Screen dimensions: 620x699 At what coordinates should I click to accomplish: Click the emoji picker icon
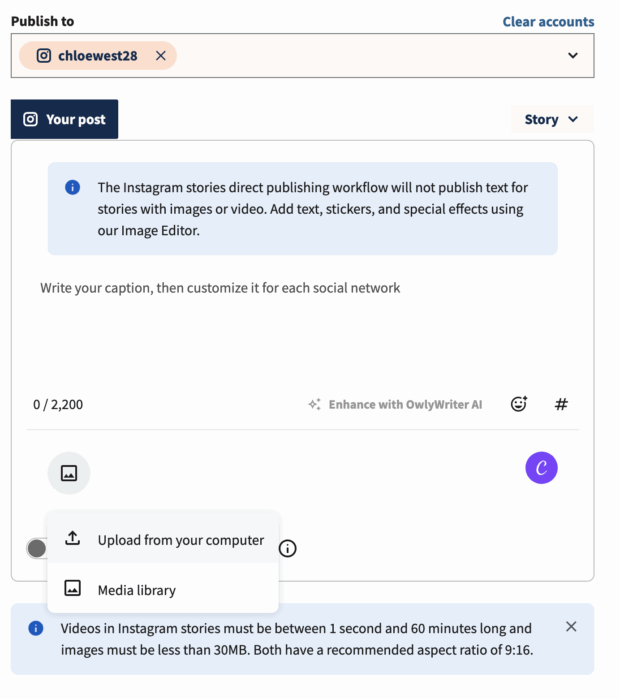[x=518, y=404]
